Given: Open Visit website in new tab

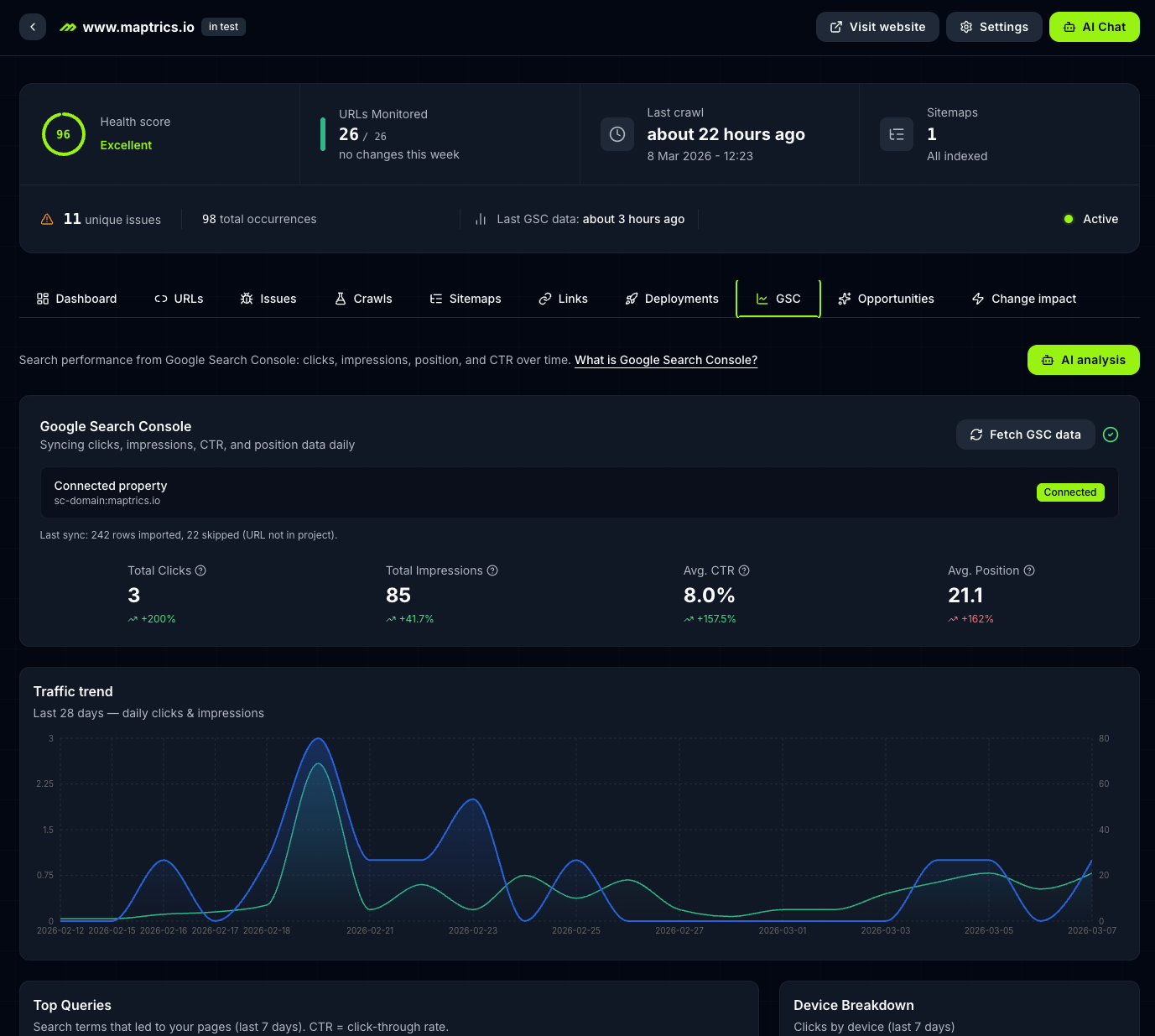Looking at the screenshot, I should pos(877,27).
